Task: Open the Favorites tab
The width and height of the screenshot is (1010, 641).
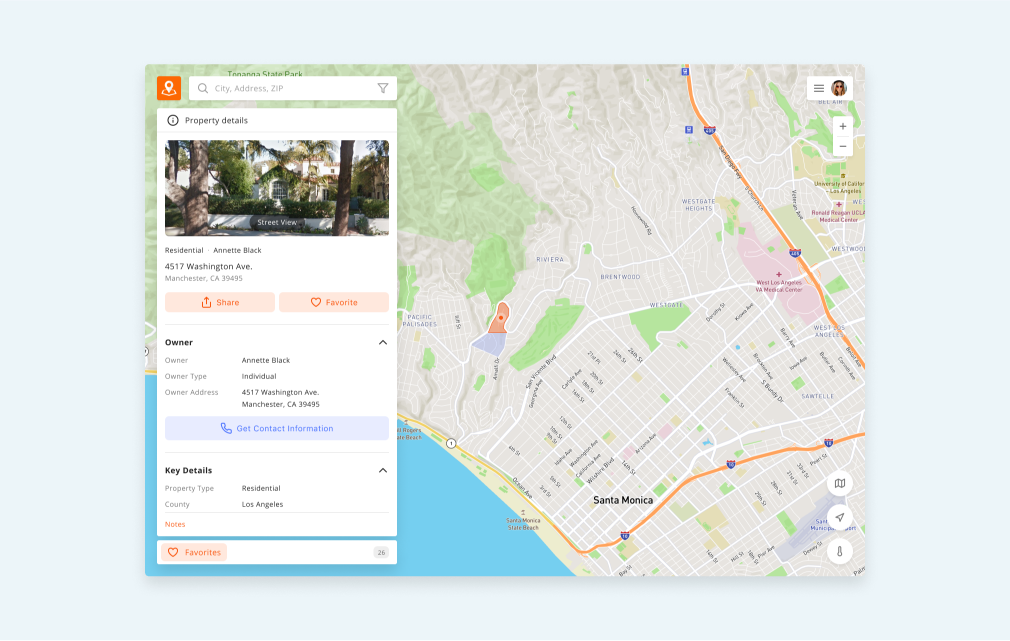Action: (194, 553)
